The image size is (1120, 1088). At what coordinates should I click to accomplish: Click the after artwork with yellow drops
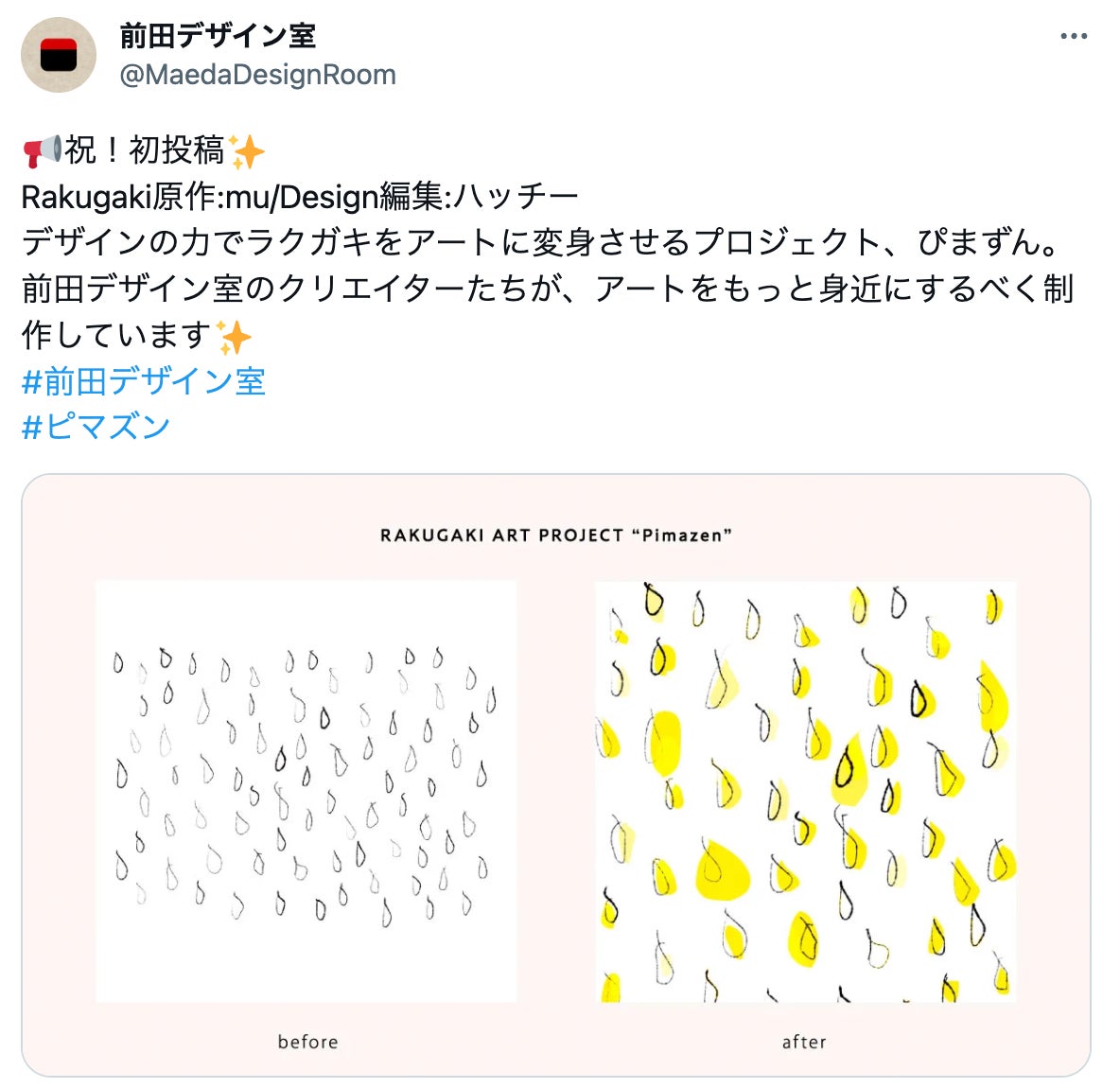click(805, 792)
